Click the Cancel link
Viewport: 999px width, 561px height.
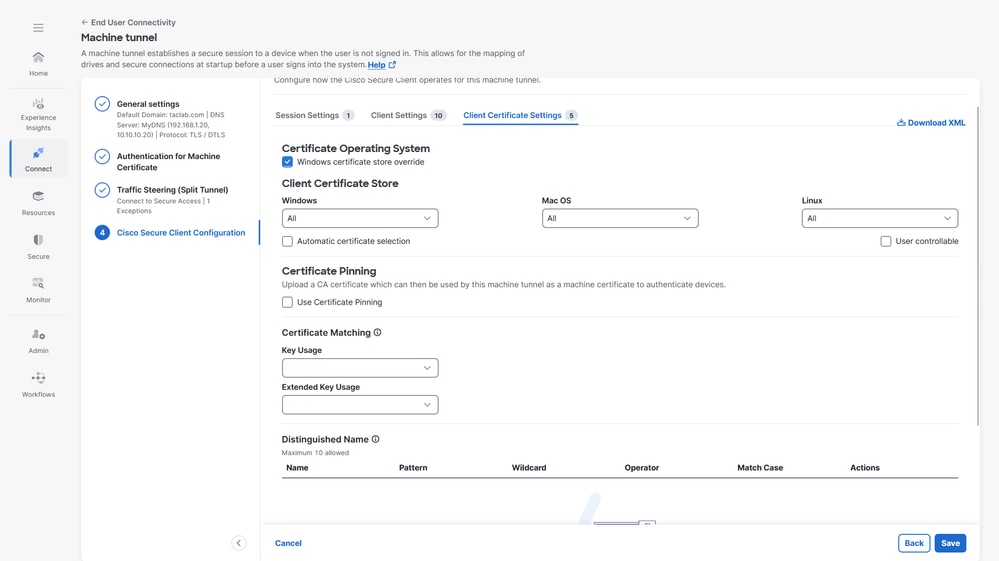tap(288, 543)
